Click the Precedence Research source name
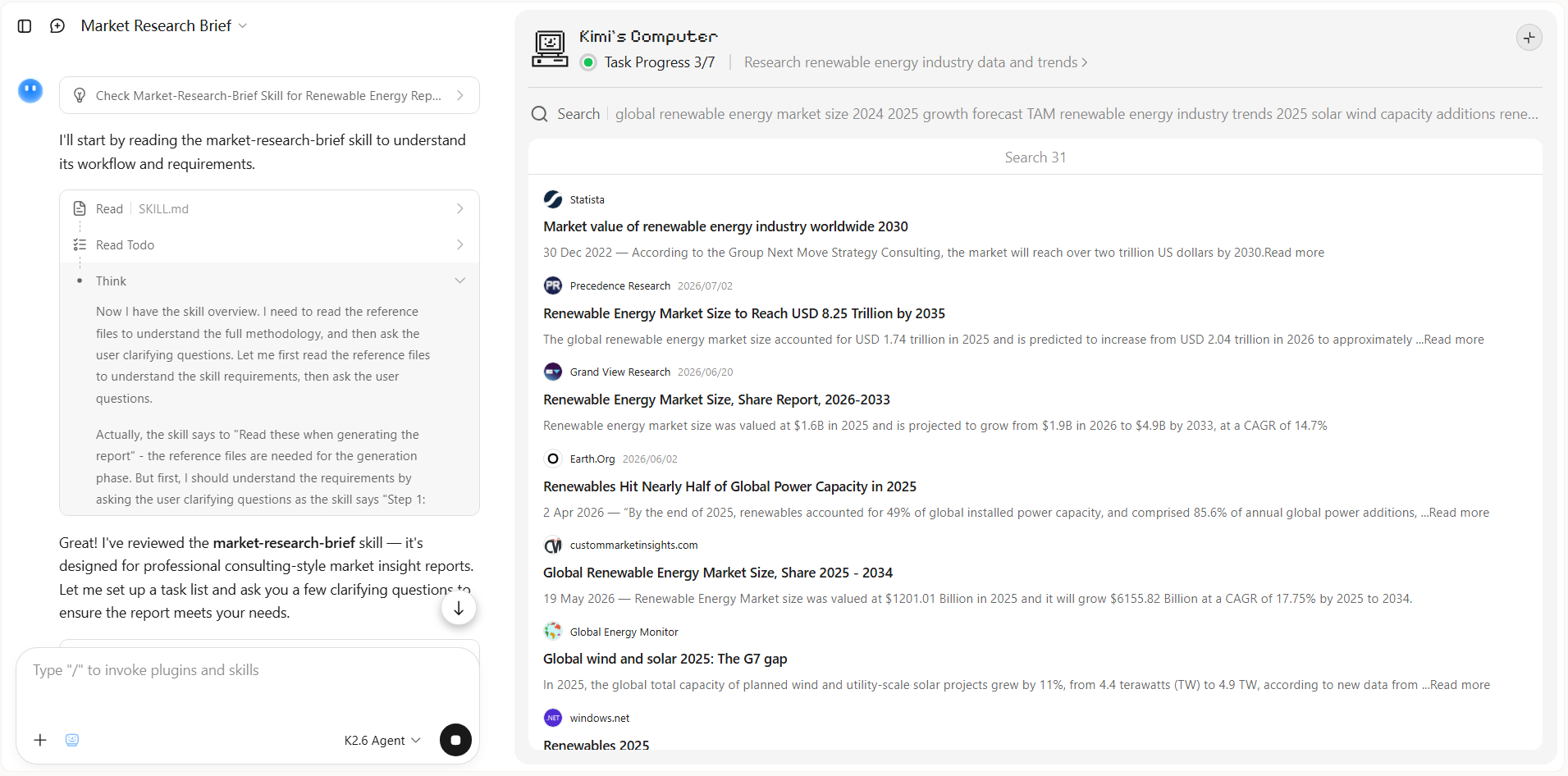1568x776 pixels. point(619,286)
